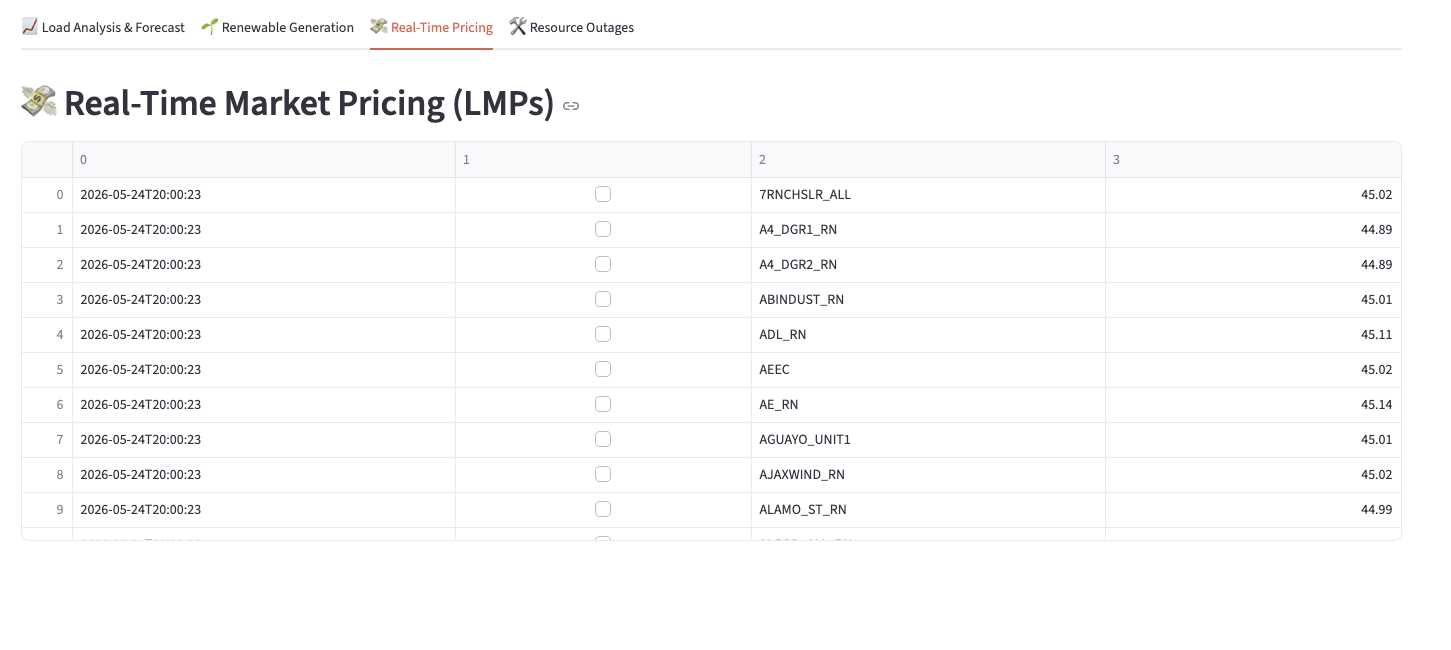Toggle the AJAXWIND_RN row checkbox
The height and width of the screenshot is (650, 1451).
(603, 474)
